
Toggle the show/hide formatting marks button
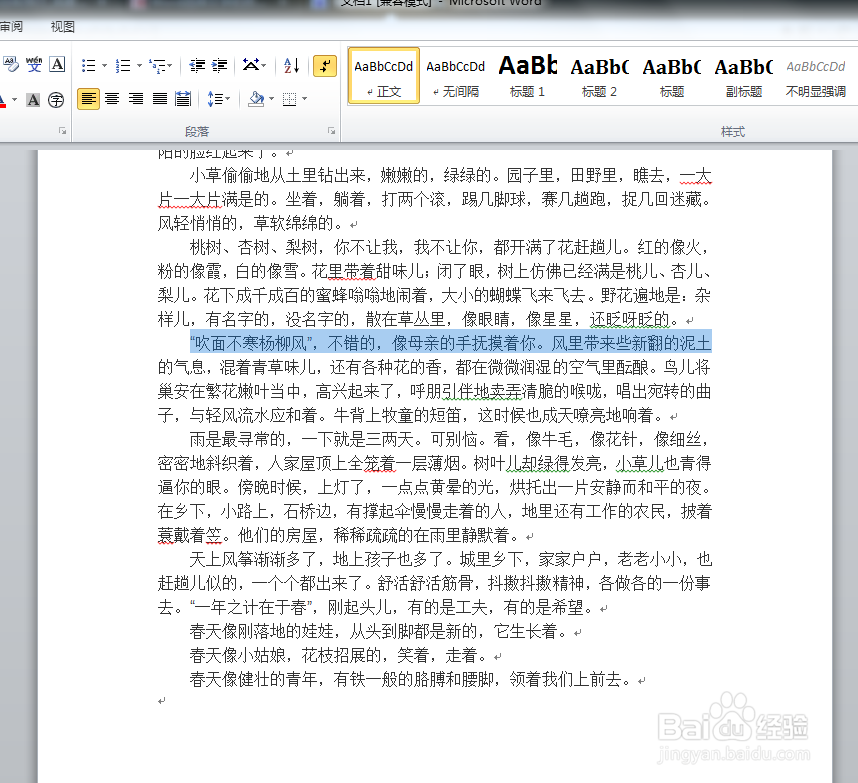323,64
